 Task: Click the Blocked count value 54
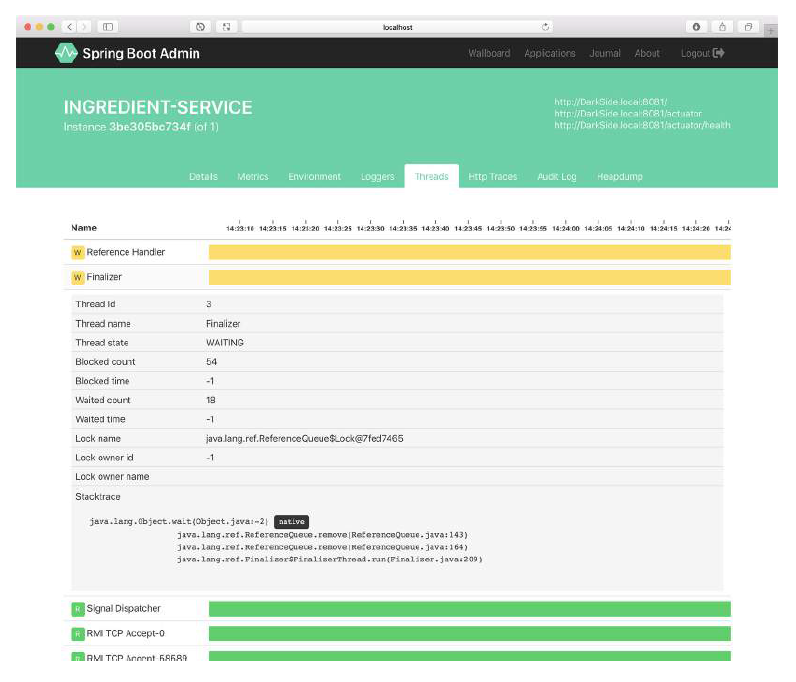tap(212, 362)
